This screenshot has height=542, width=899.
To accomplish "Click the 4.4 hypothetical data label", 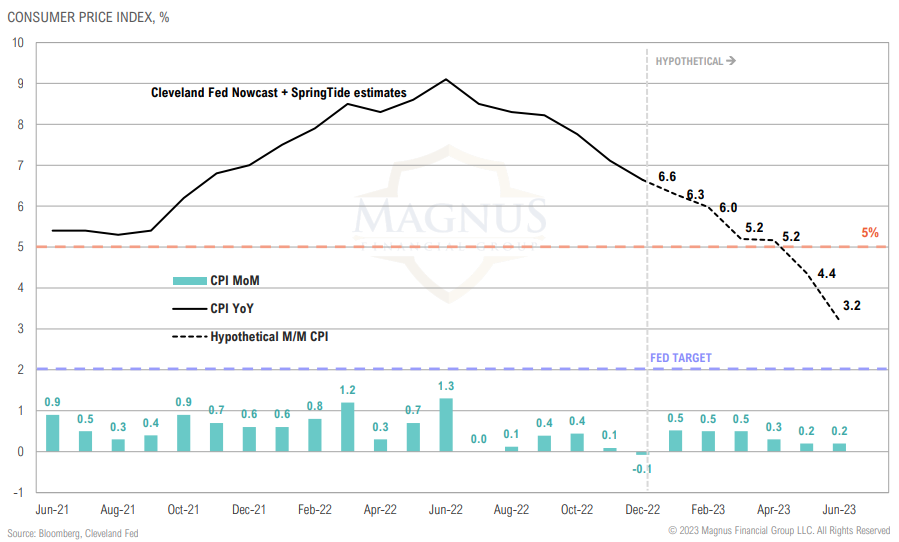I will pos(828,272).
